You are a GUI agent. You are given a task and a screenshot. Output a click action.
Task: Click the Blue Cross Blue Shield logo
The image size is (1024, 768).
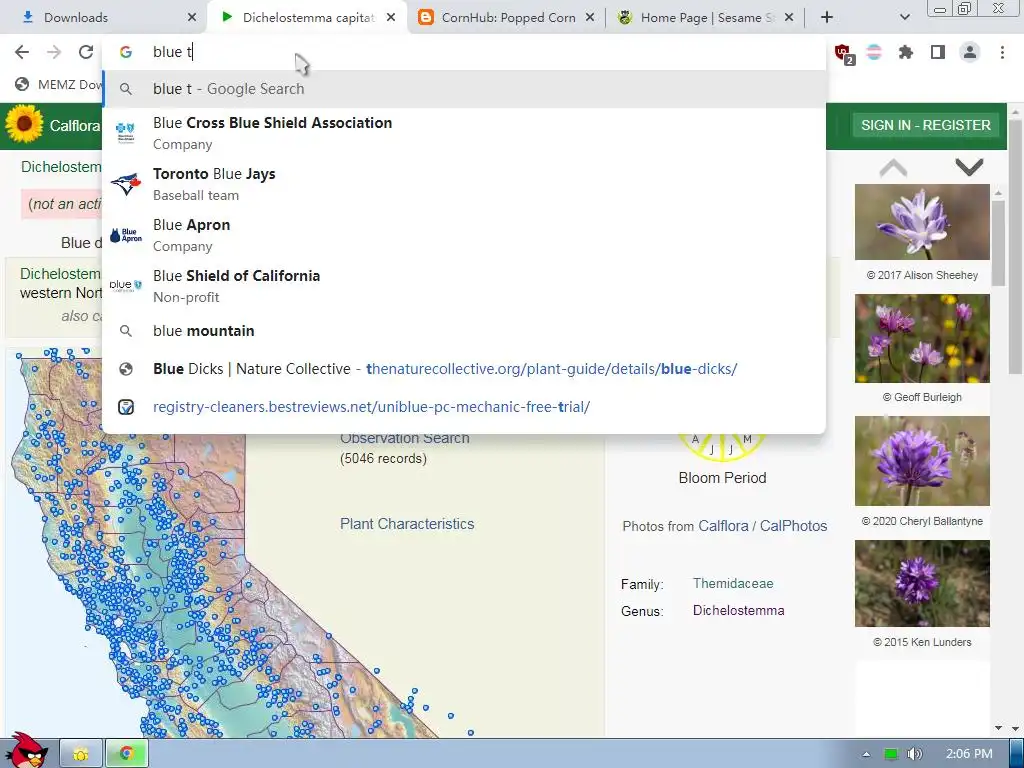coord(126,133)
